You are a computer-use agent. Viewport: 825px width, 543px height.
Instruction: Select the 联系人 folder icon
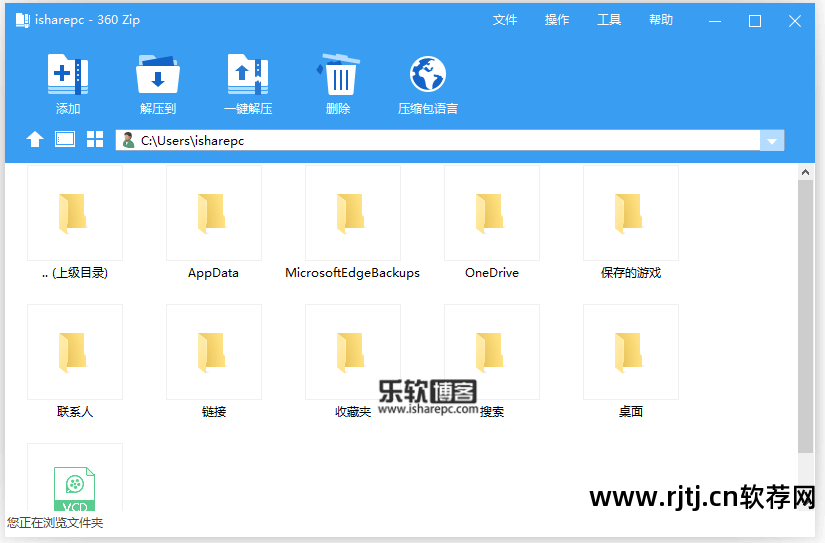click(x=72, y=352)
